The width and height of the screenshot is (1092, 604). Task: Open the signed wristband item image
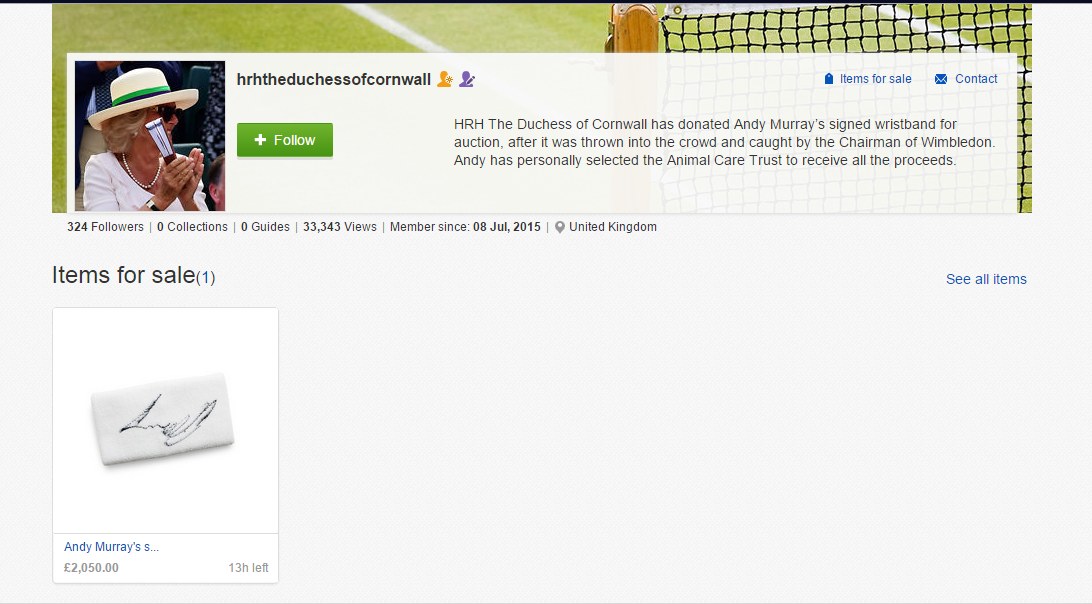(x=166, y=421)
